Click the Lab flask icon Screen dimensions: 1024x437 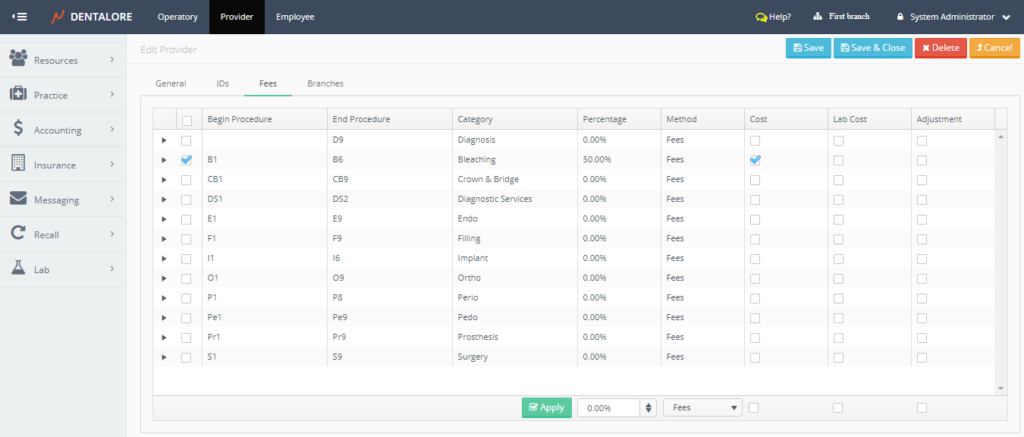(x=18, y=269)
